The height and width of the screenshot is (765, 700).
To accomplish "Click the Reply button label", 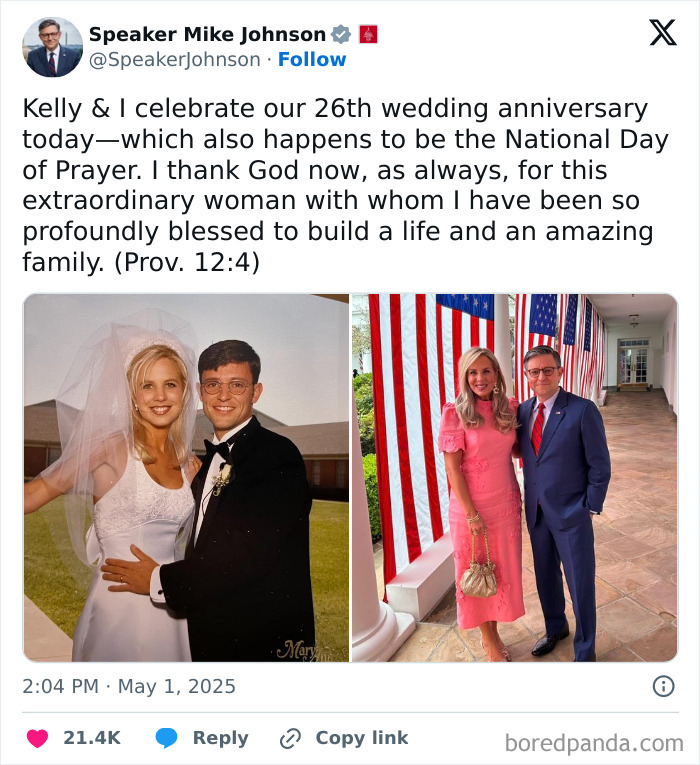I will pyautogui.click(x=220, y=738).
